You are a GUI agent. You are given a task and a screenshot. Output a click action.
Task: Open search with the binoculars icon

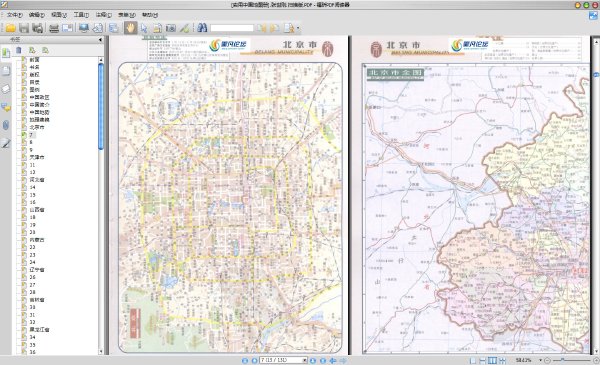(202, 28)
